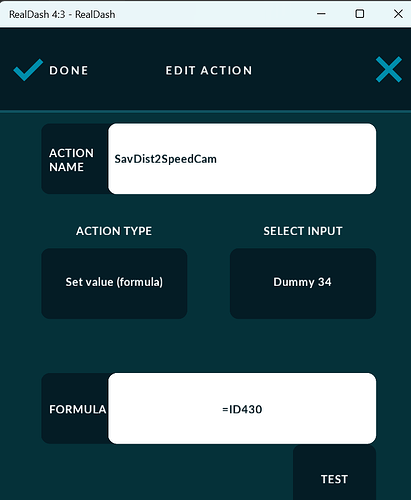Place cursor after SavDist2SpeedCam text
Image resolution: width=411 pixels, height=500 pixels.
click(218, 159)
